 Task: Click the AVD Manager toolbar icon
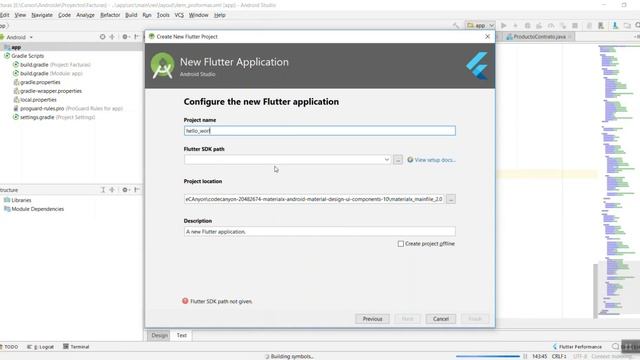[601, 26]
